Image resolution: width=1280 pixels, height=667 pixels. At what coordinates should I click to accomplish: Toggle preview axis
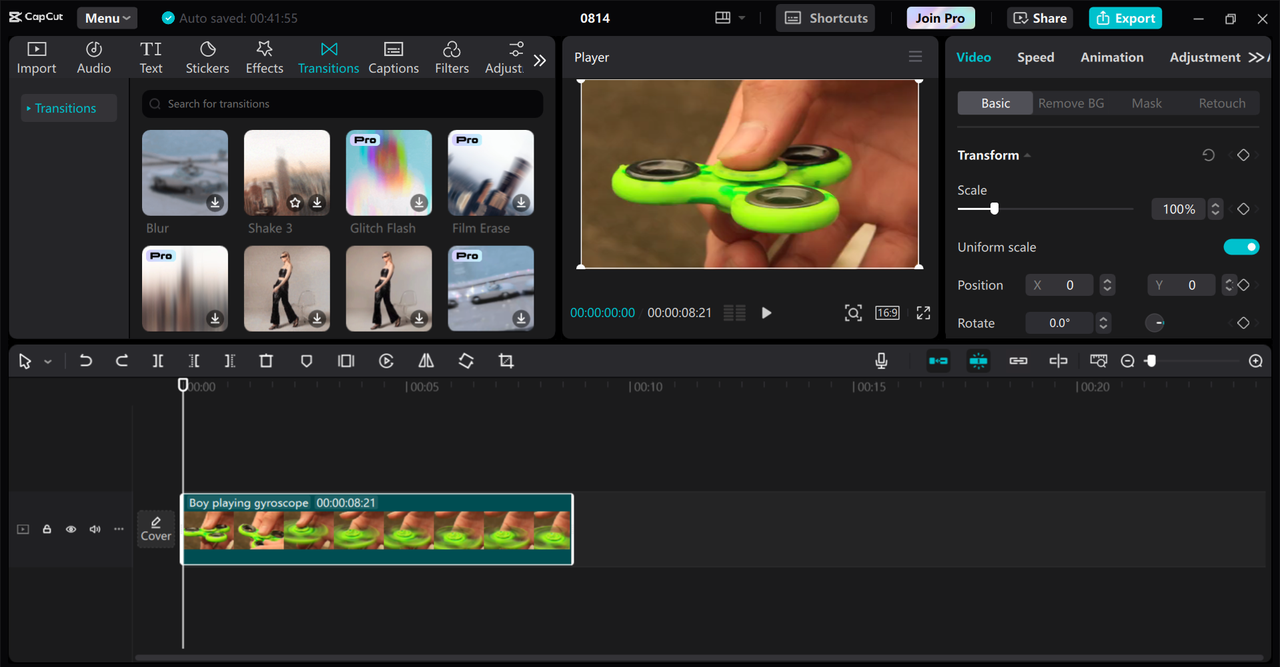click(1058, 361)
